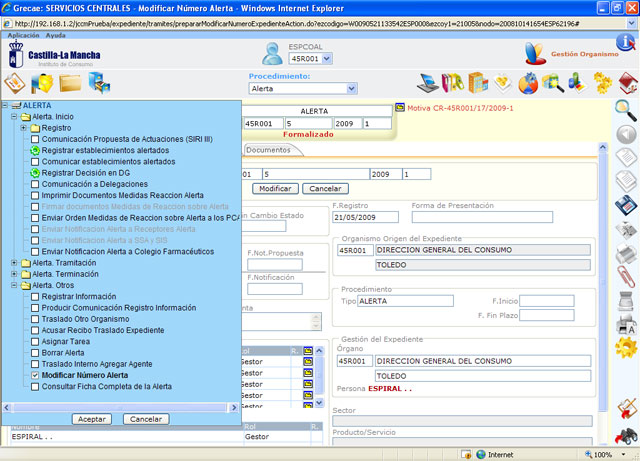Screen dimensions: 640x461
Task: Open the Gestión Organismo icon
Action: click(x=535, y=53)
